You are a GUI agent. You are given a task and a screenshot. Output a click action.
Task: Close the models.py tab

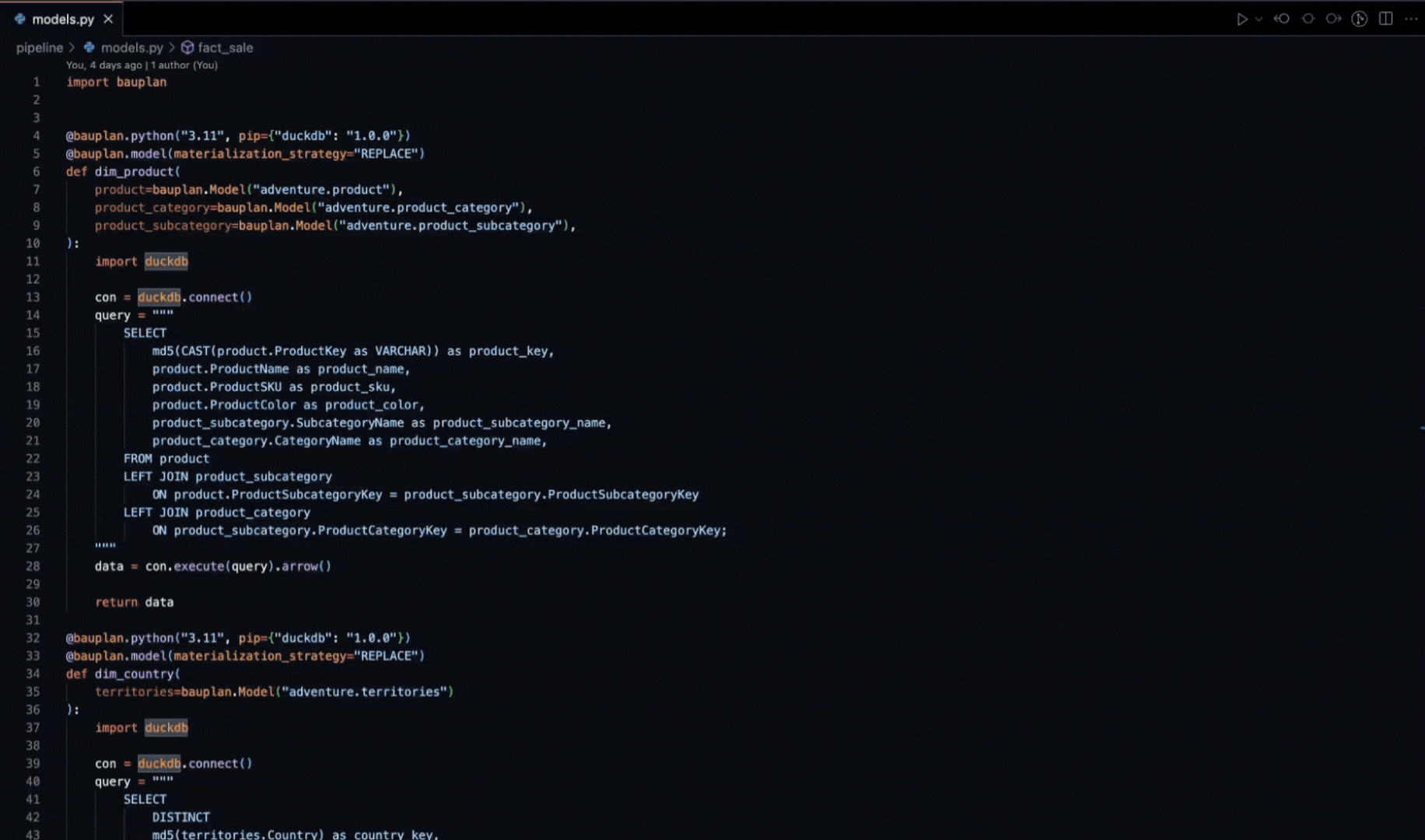[x=108, y=19]
